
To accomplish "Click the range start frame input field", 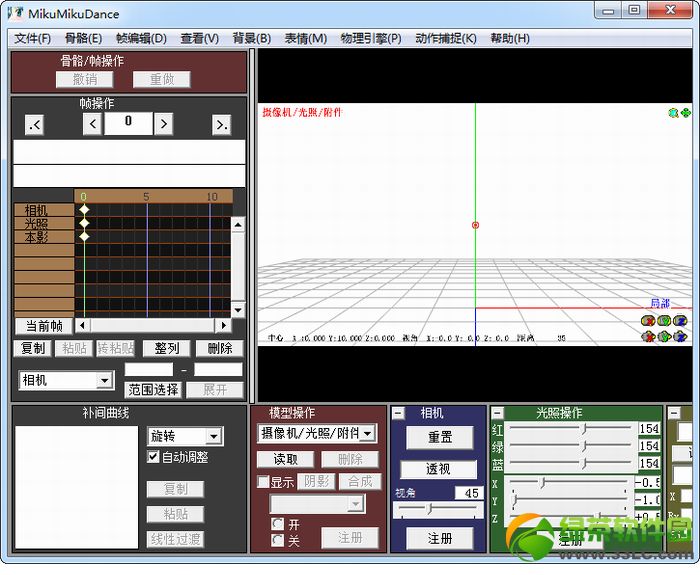I will (149, 370).
